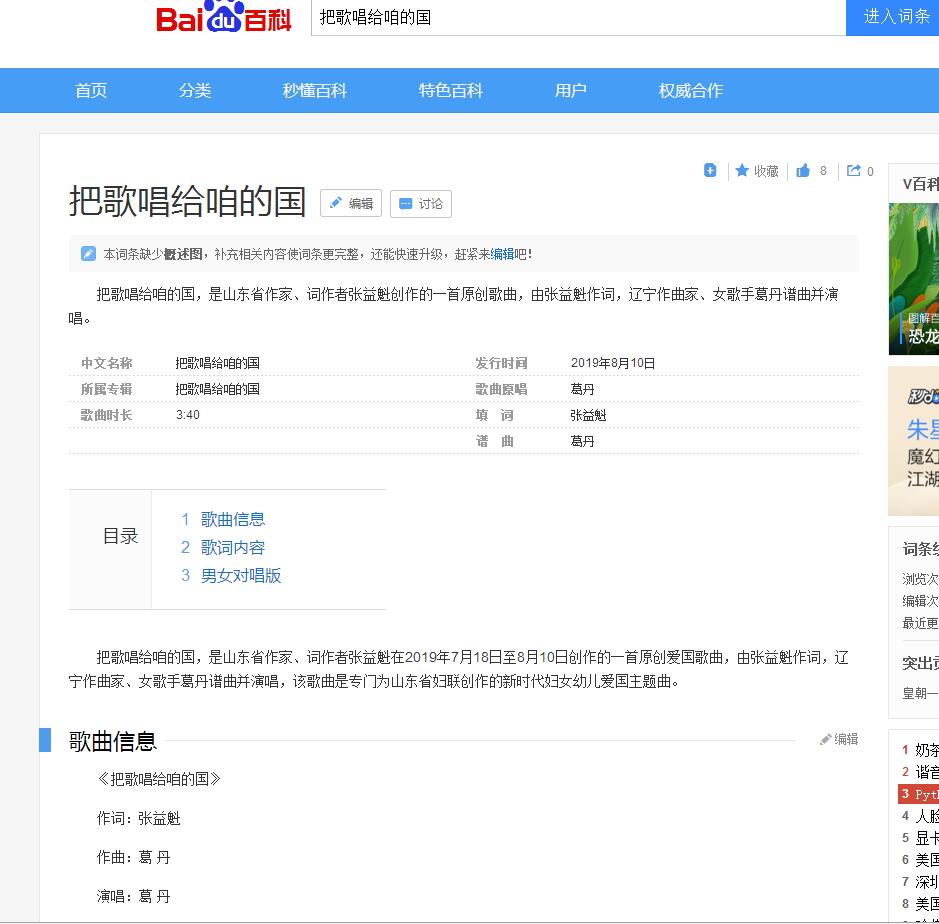Screen dimensions: 939x924
Task: Click the 进入词条 search button
Action: [x=892, y=17]
